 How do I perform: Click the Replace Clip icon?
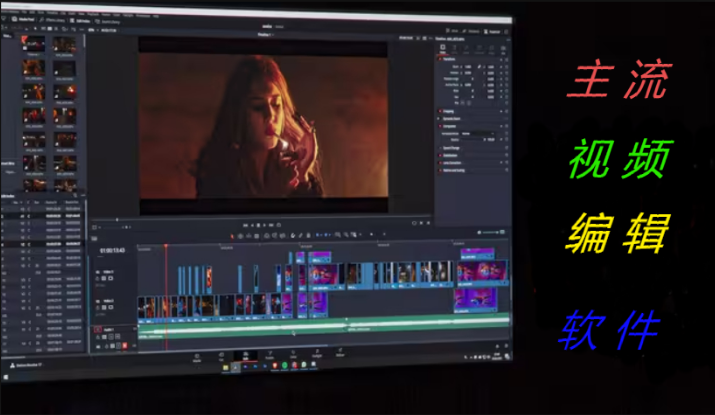tap(283, 236)
